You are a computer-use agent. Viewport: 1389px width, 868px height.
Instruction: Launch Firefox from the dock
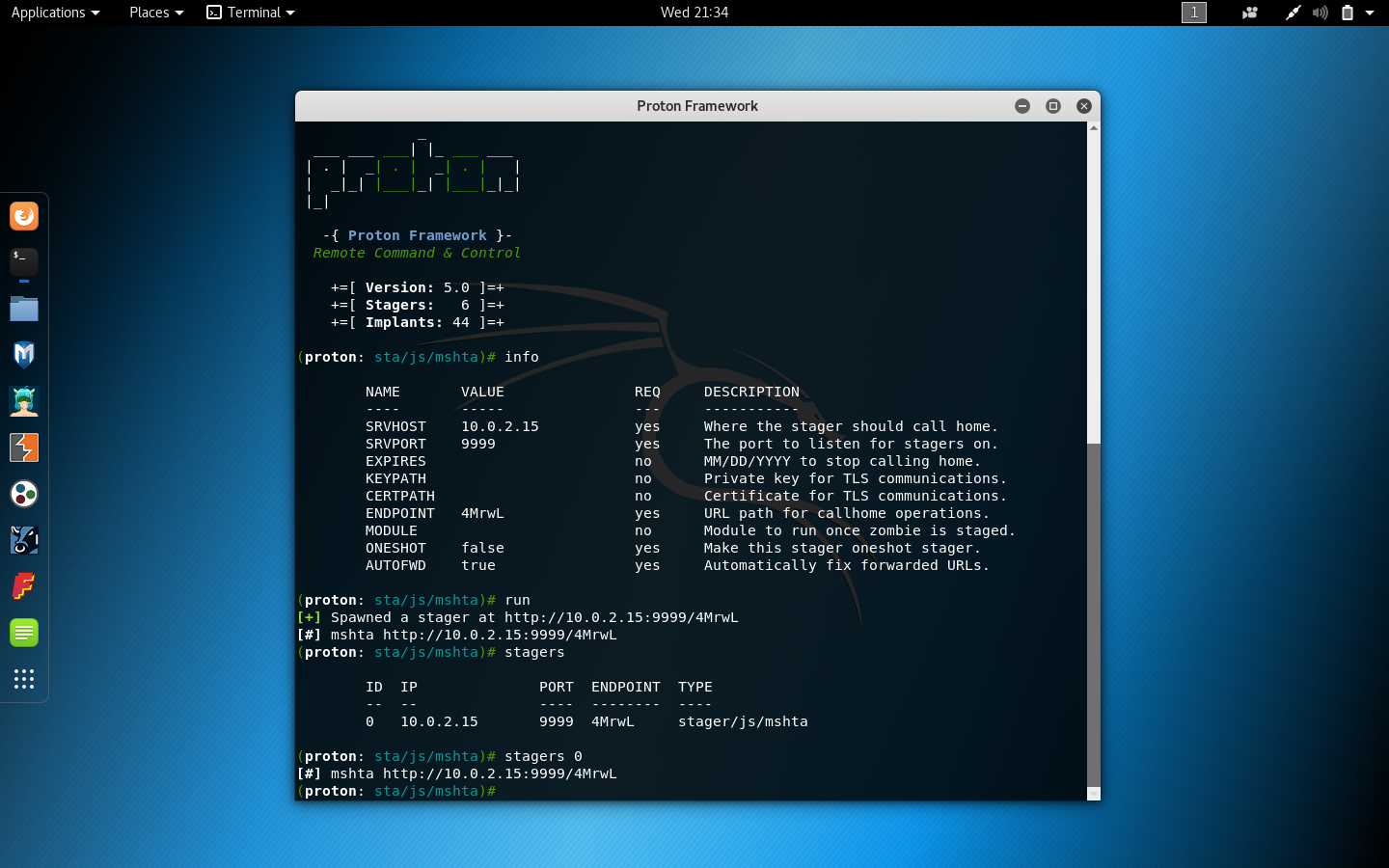(x=24, y=216)
